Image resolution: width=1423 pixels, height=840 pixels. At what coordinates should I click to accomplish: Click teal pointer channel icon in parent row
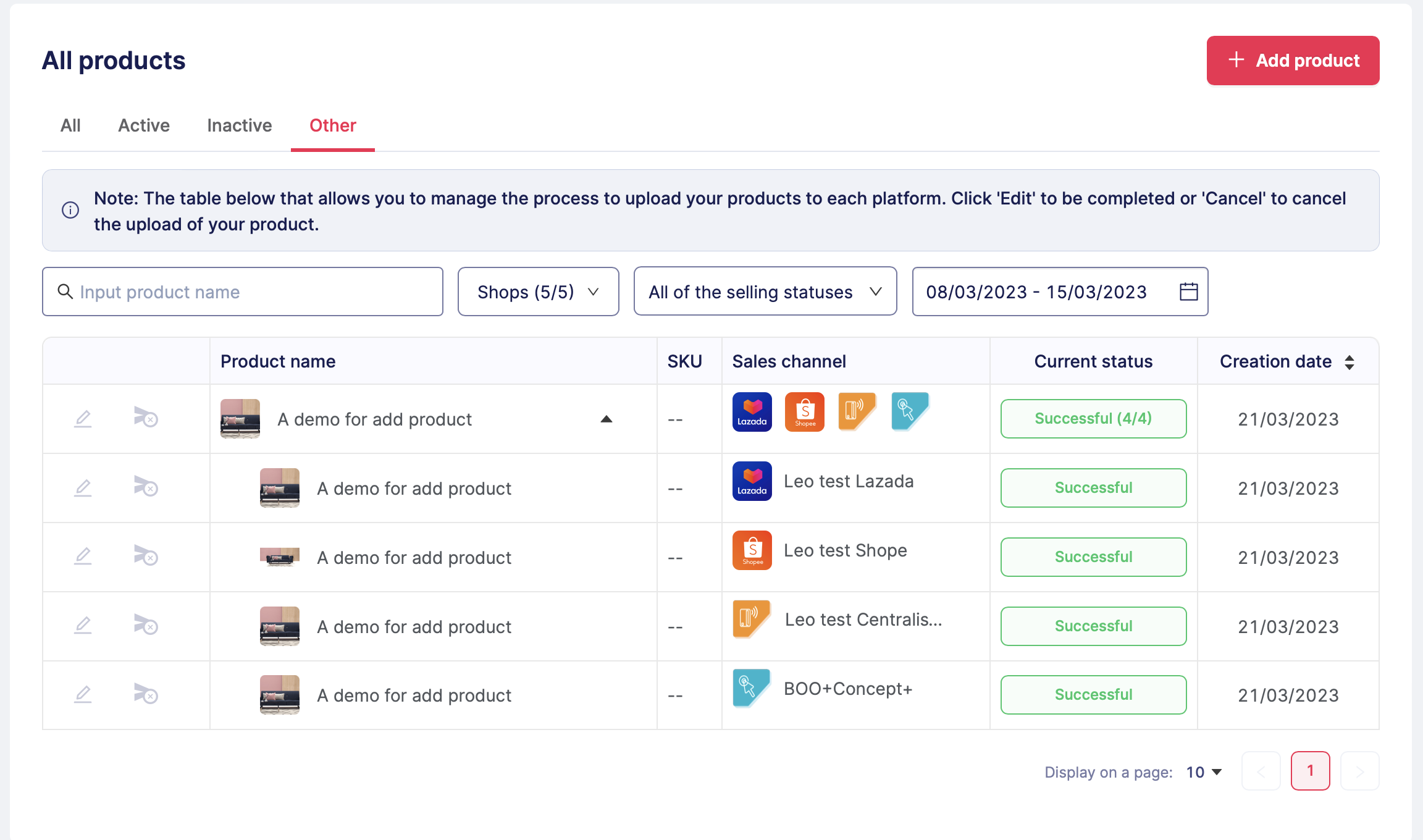tap(909, 411)
